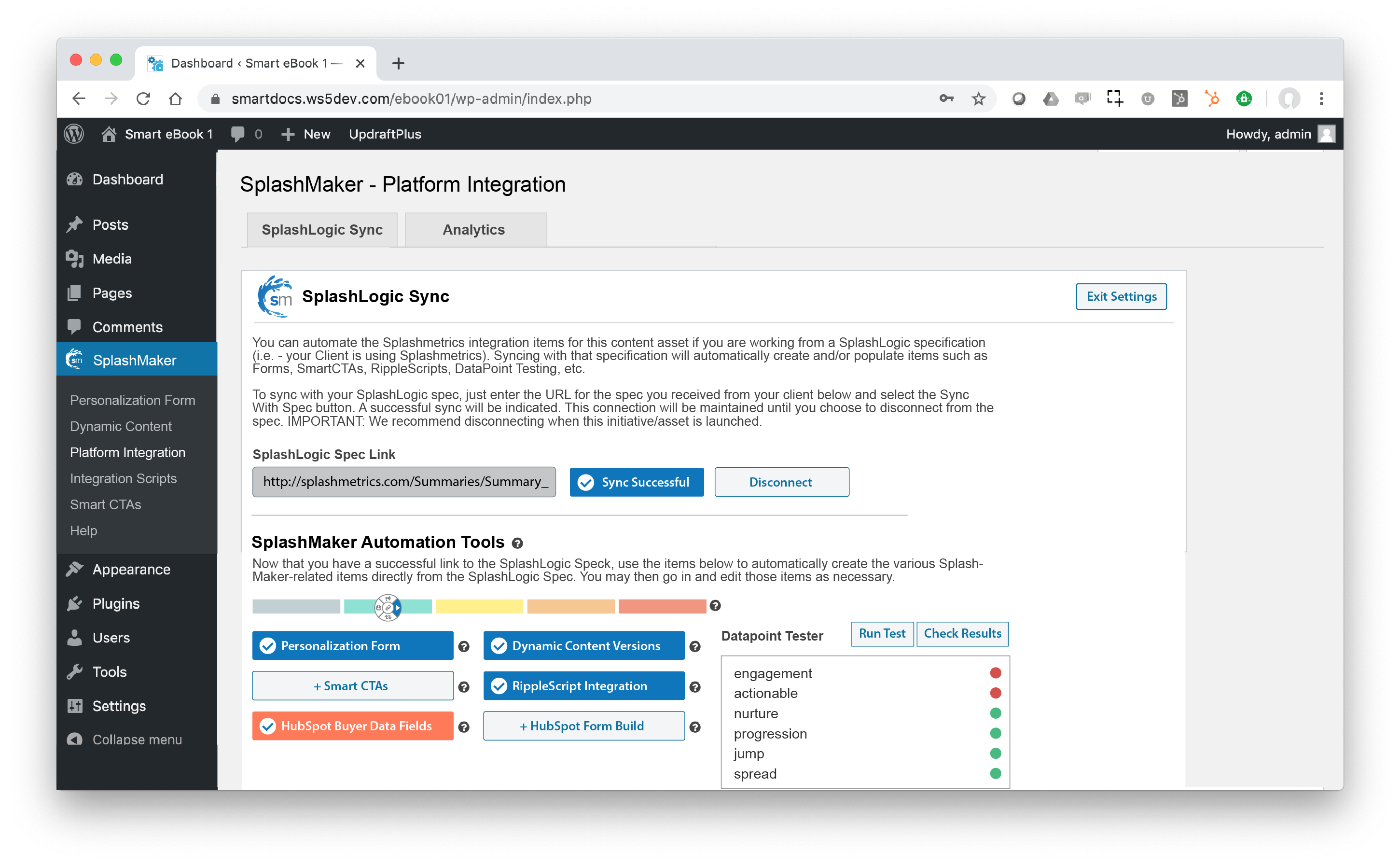Click the Appearance paintbrush icon
Viewport: 1400px width, 865px height.
click(75, 569)
